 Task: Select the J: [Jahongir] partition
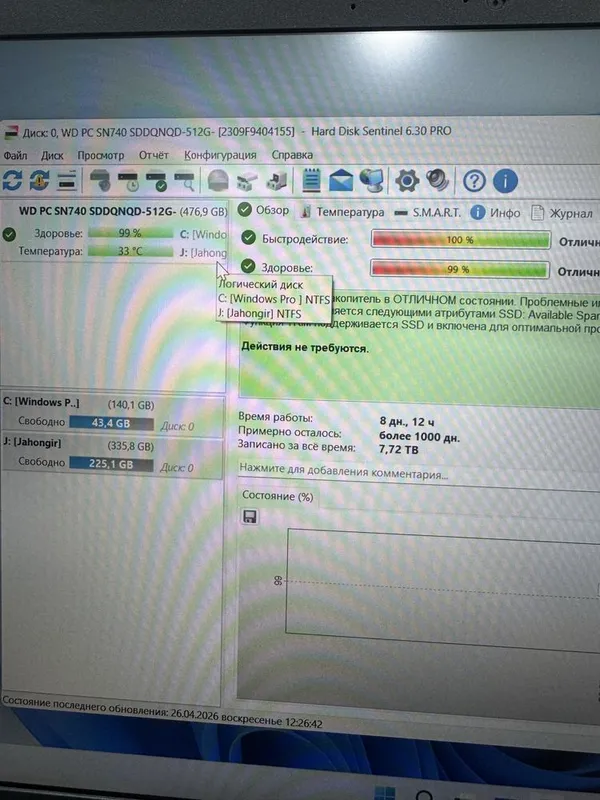(112, 457)
